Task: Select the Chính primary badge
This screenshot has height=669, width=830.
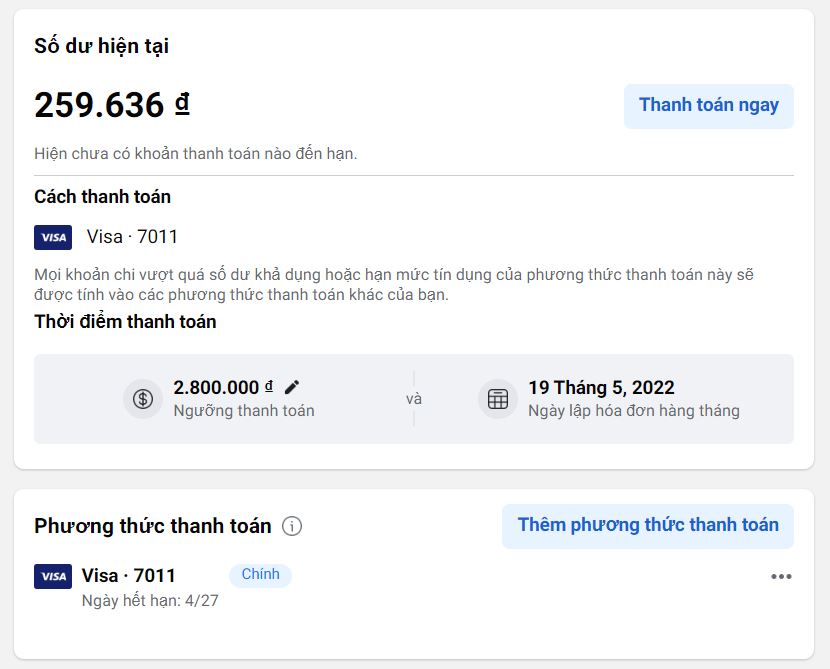Action: click(x=260, y=575)
